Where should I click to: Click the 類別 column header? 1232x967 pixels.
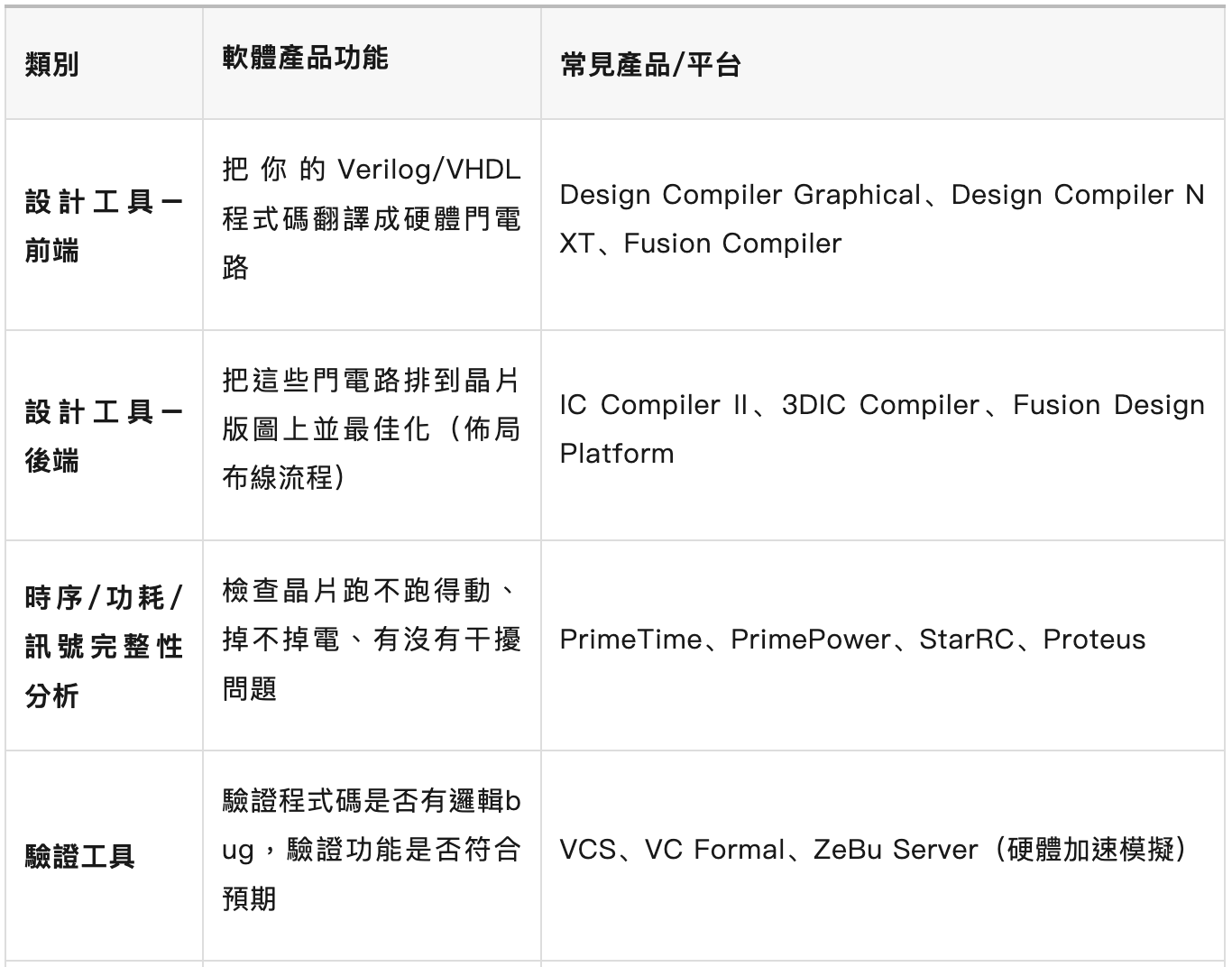coord(52,65)
